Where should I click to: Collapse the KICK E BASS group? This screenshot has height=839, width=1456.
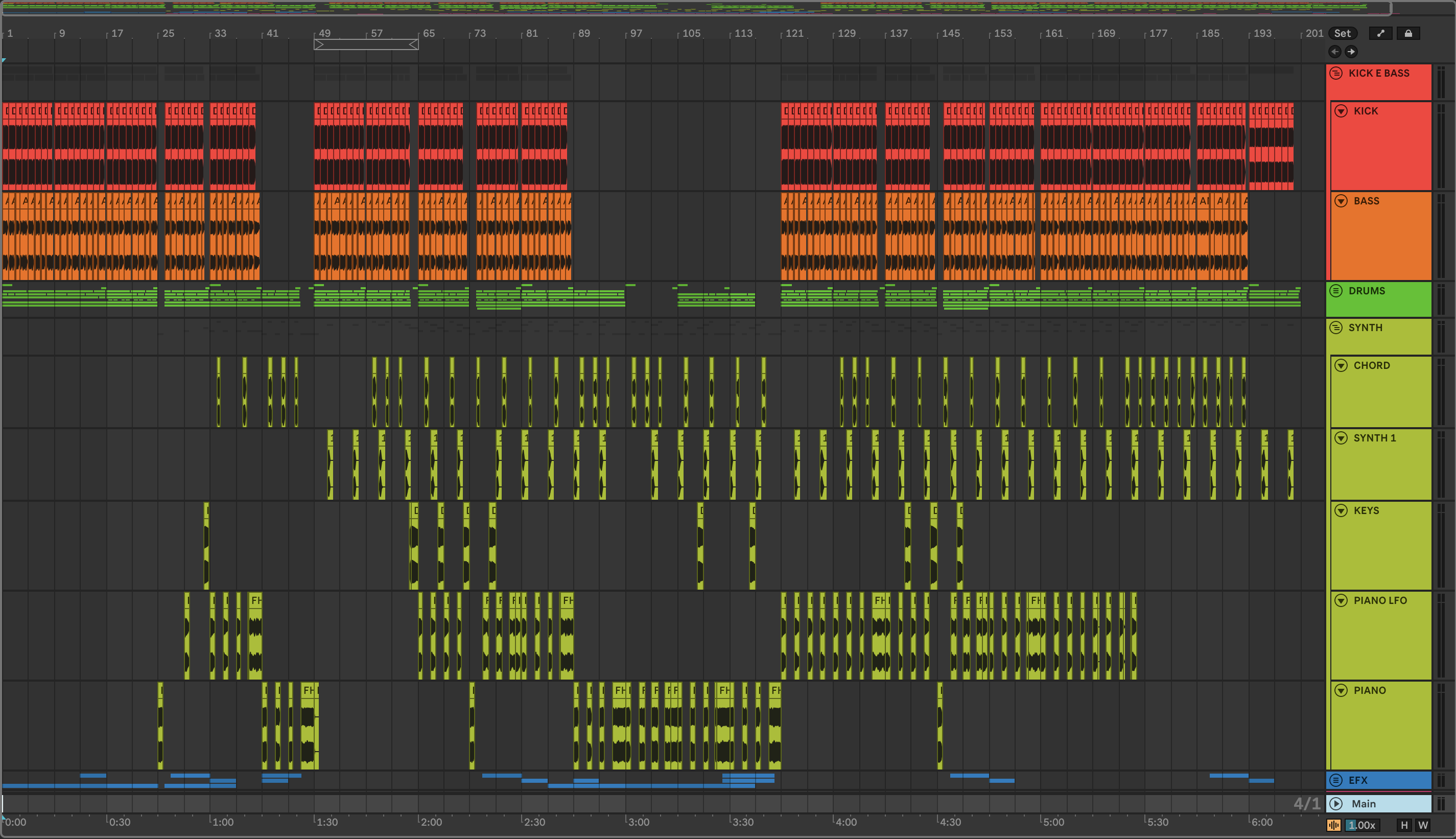1336,73
